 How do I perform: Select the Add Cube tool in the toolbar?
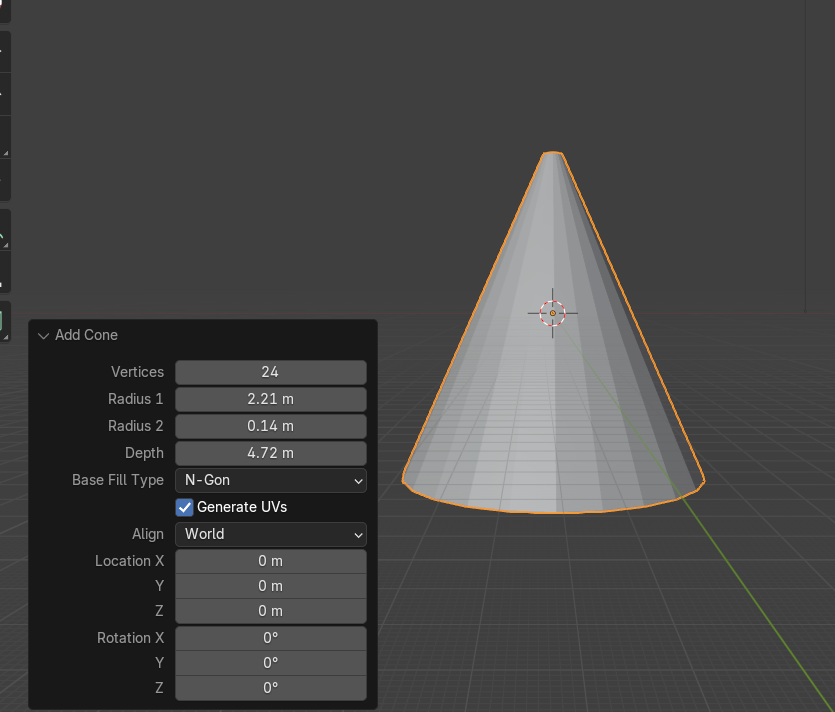coord(3,321)
